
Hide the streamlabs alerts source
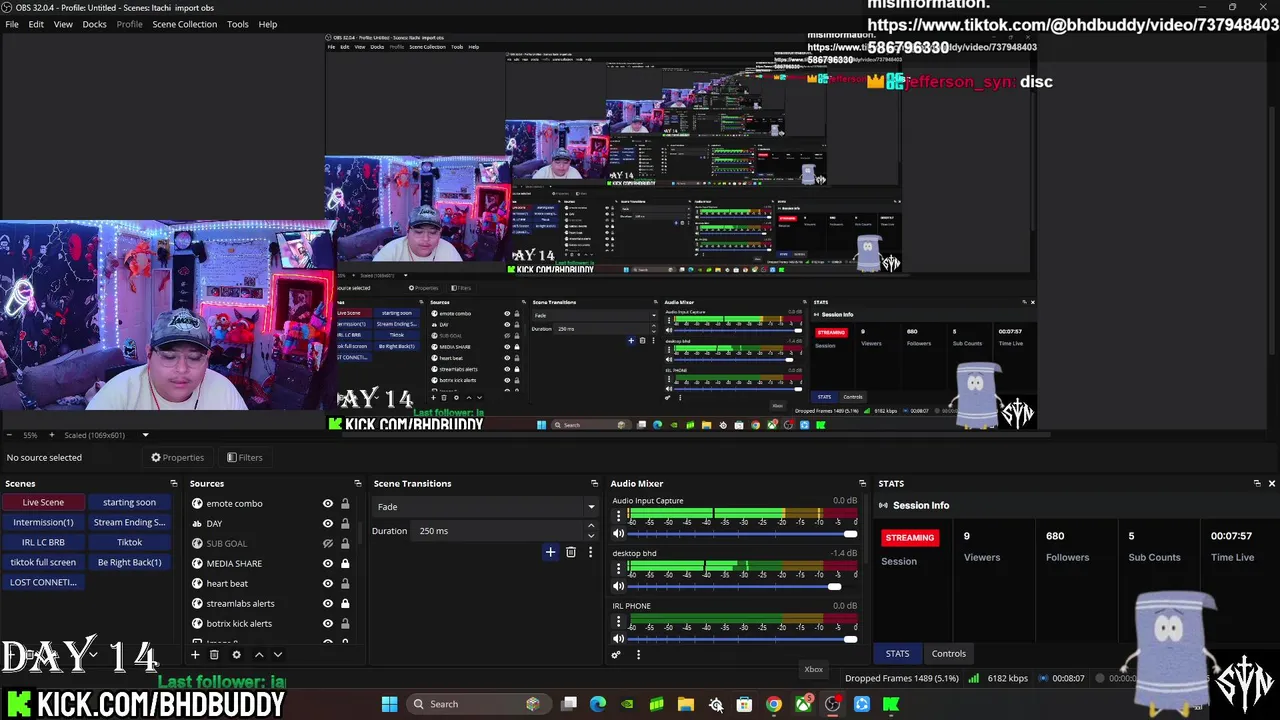coord(327,604)
